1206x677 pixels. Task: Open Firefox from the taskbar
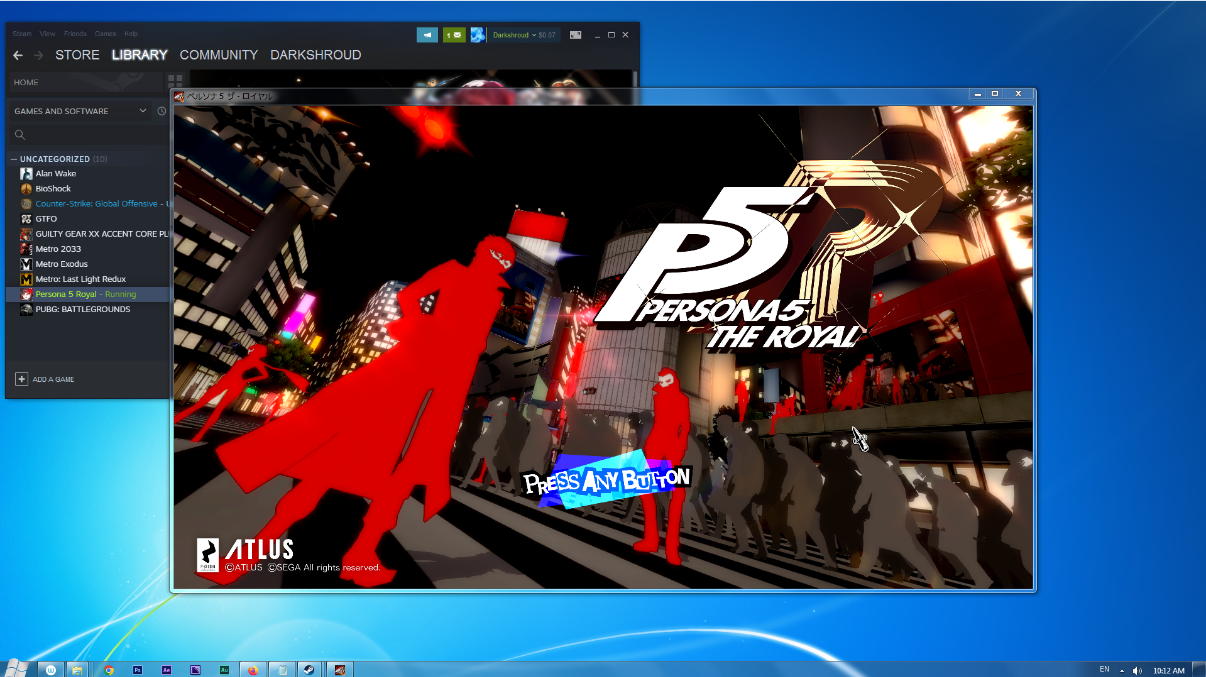253,669
